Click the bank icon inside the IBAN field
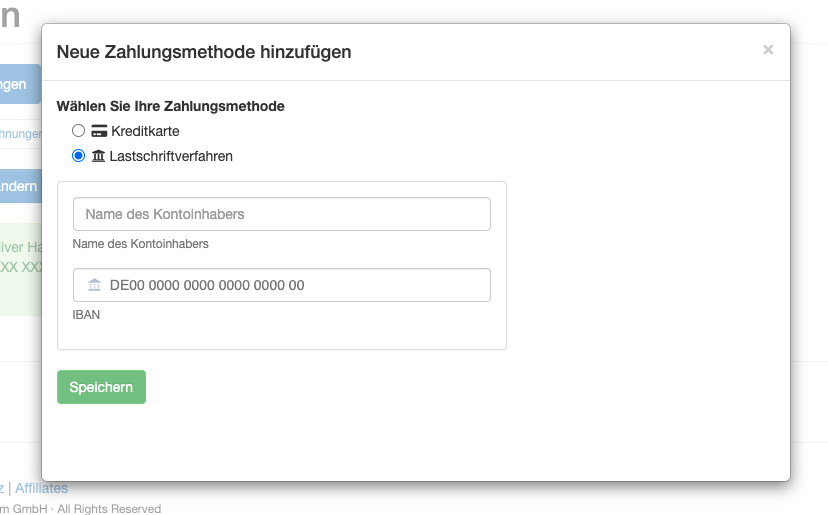This screenshot has height=515, width=828. click(x=95, y=285)
